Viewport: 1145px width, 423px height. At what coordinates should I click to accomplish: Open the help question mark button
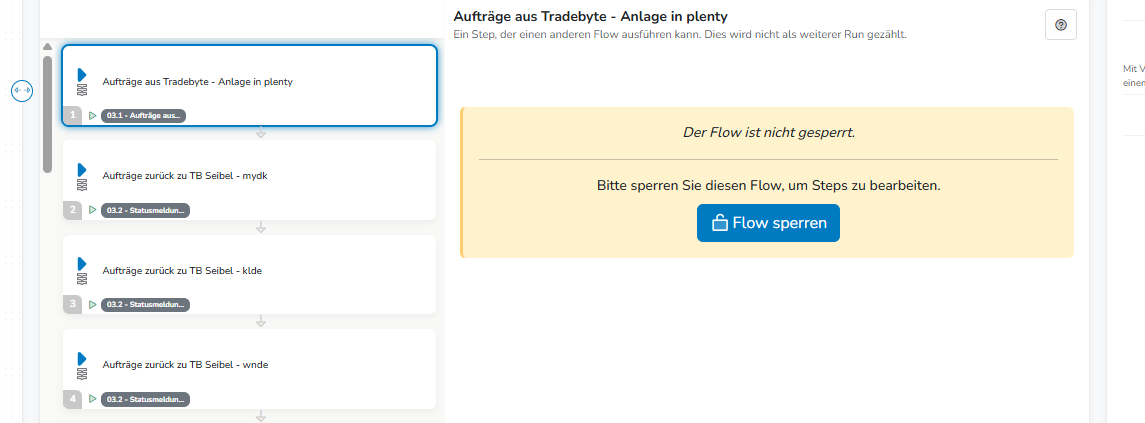click(1061, 25)
